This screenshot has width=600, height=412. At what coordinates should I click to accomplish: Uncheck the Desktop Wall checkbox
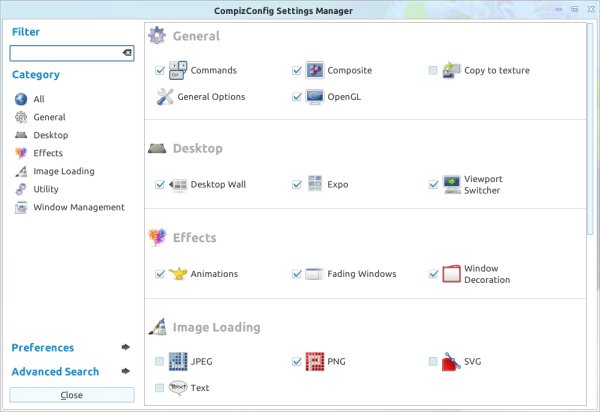pyautogui.click(x=160, y=184)
